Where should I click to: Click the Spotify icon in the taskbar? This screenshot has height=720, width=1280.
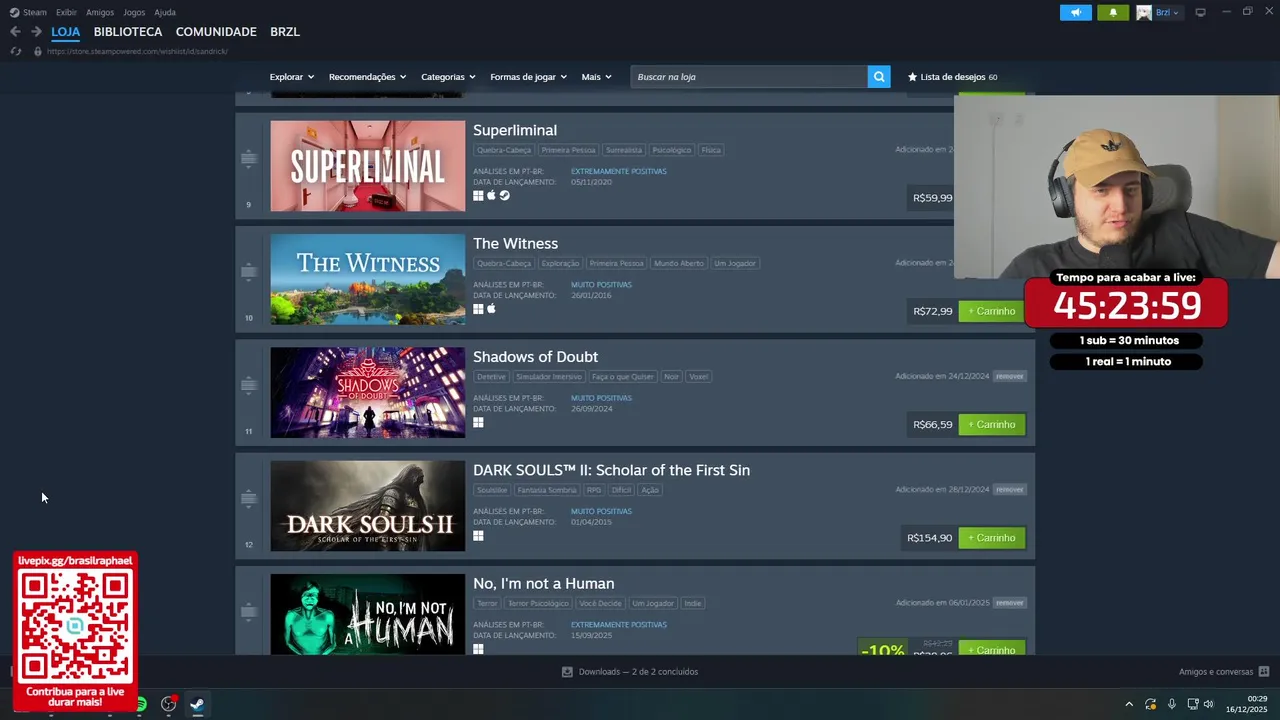(x=141, y=704)
